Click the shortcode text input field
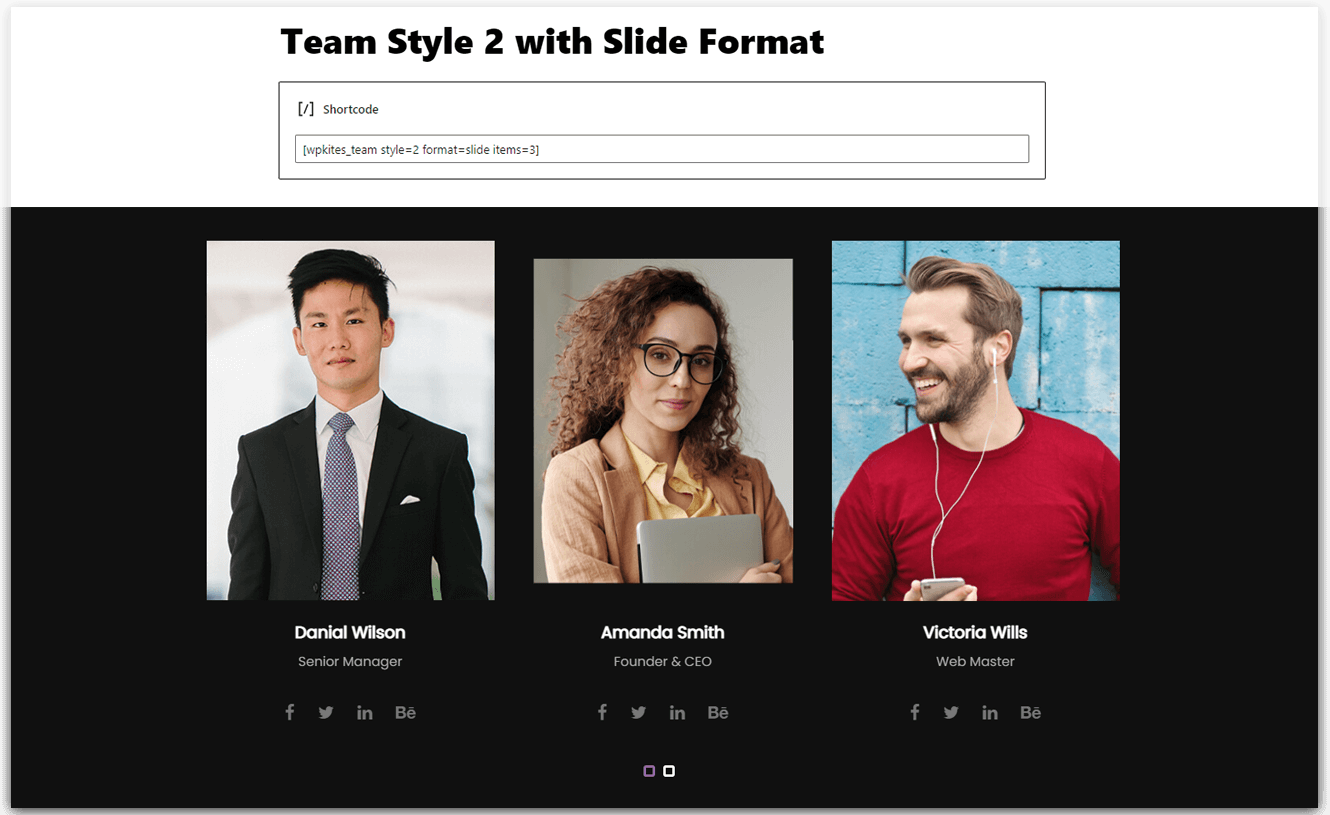Screen dimensions: 1330x815 (662, 149)
